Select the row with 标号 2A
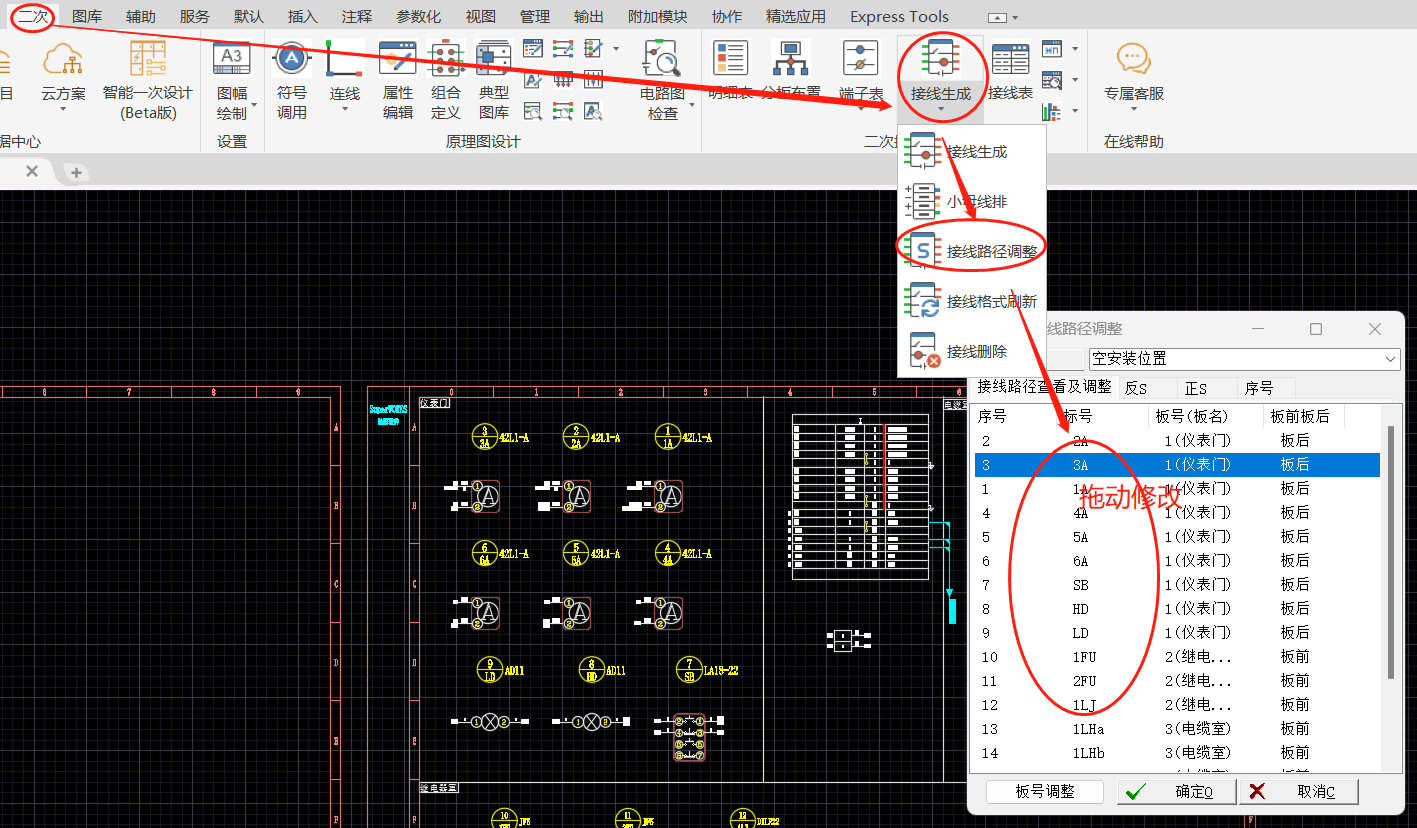 [x=1177, y=441]
